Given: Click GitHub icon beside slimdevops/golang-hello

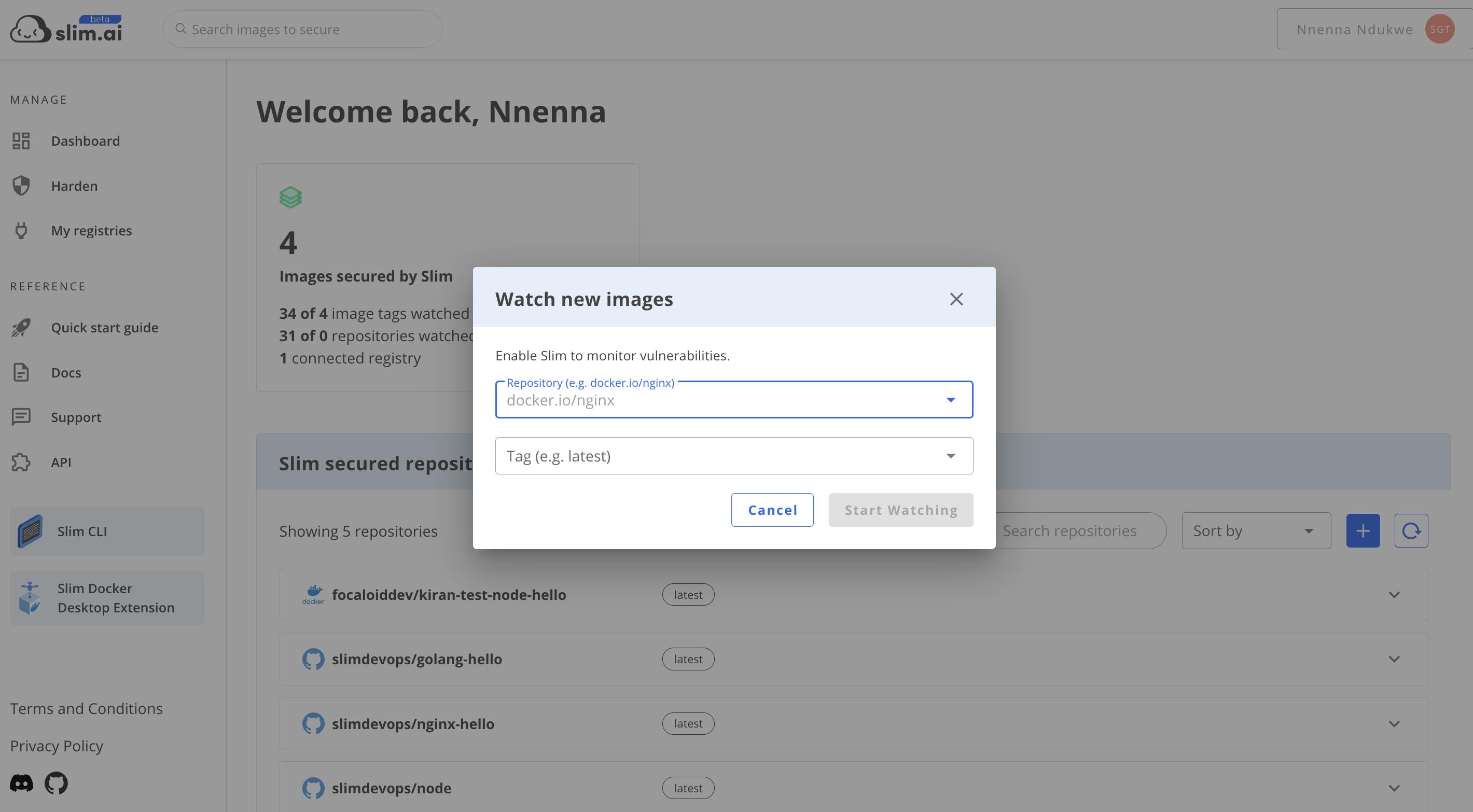Looking at the screenshot, I should pos(313,659).
